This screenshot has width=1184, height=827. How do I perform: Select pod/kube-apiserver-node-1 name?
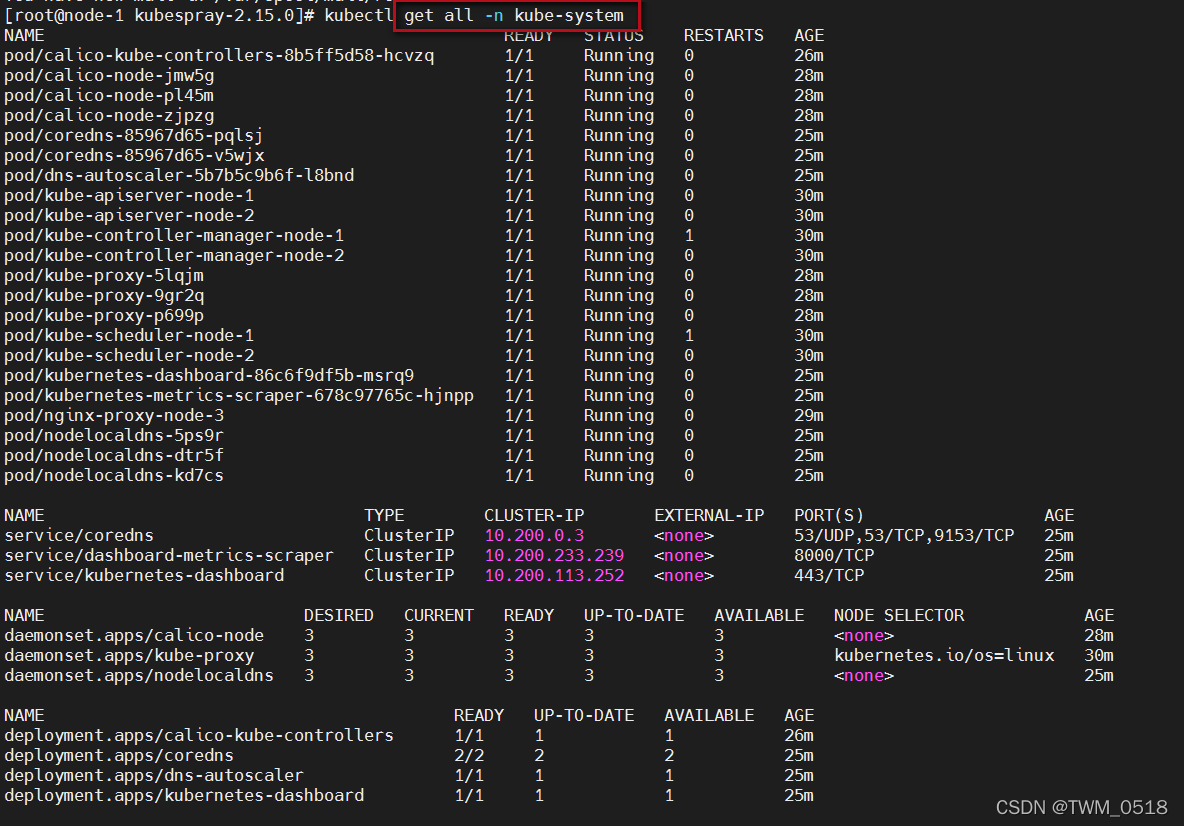pyautogui.click(x=129, y=196)
